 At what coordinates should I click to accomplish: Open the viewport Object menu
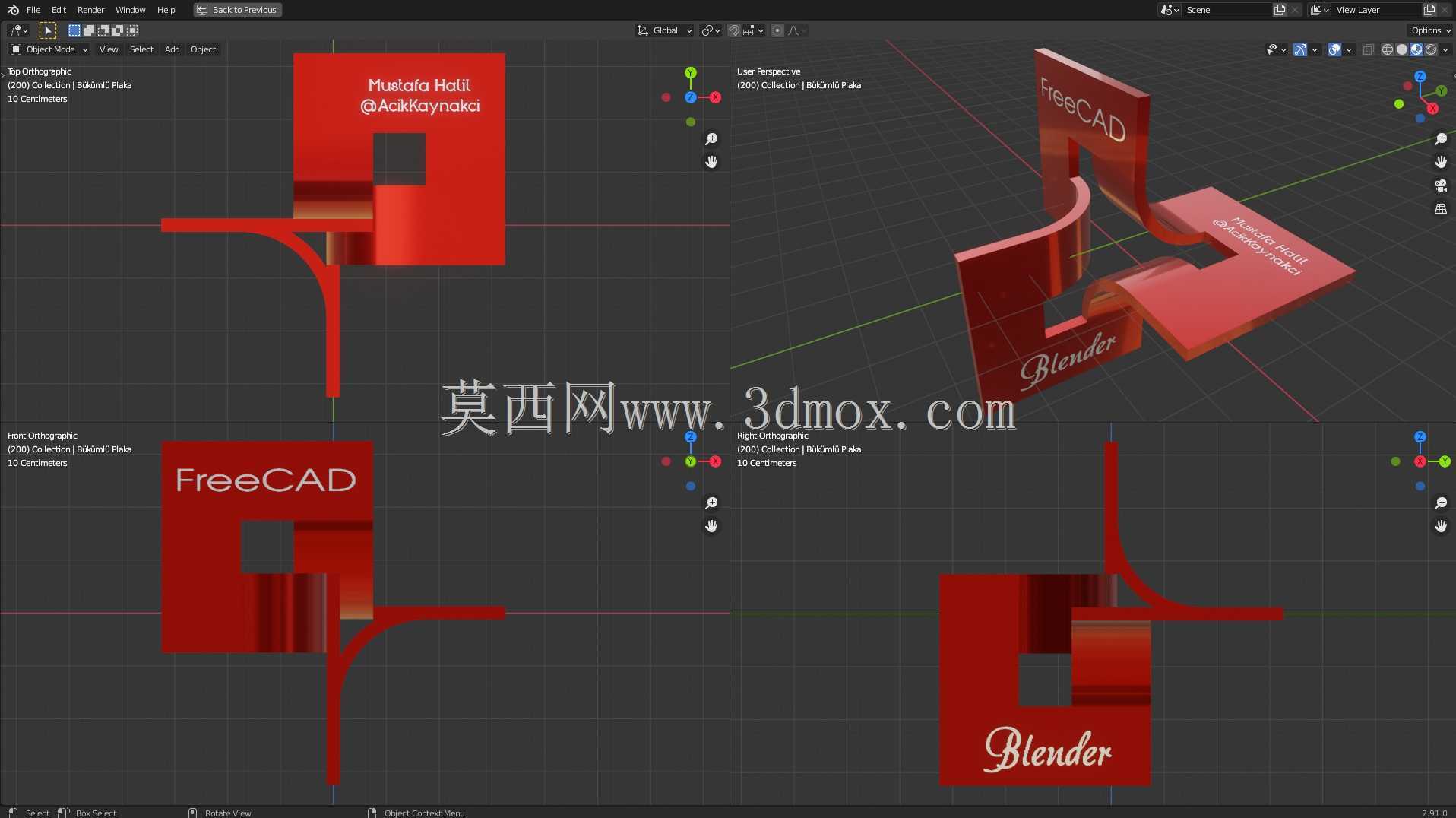(203, 49)
